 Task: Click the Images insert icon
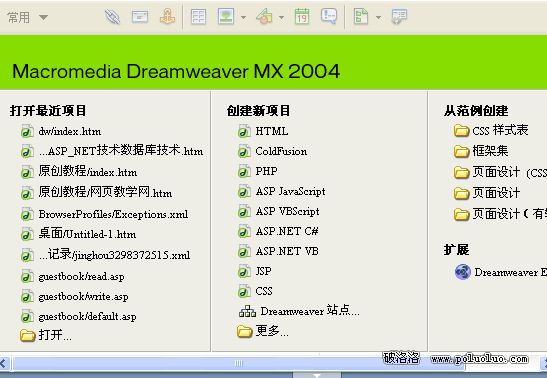click(226, 16)
